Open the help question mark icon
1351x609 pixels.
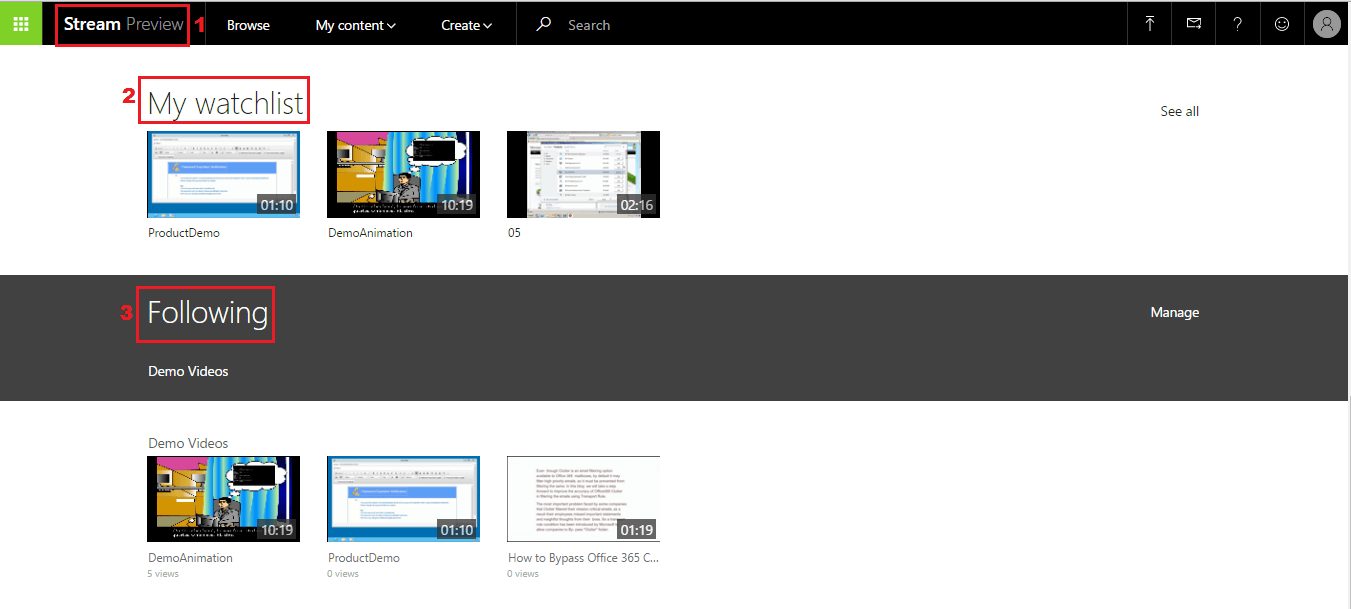coord(1238,25)
